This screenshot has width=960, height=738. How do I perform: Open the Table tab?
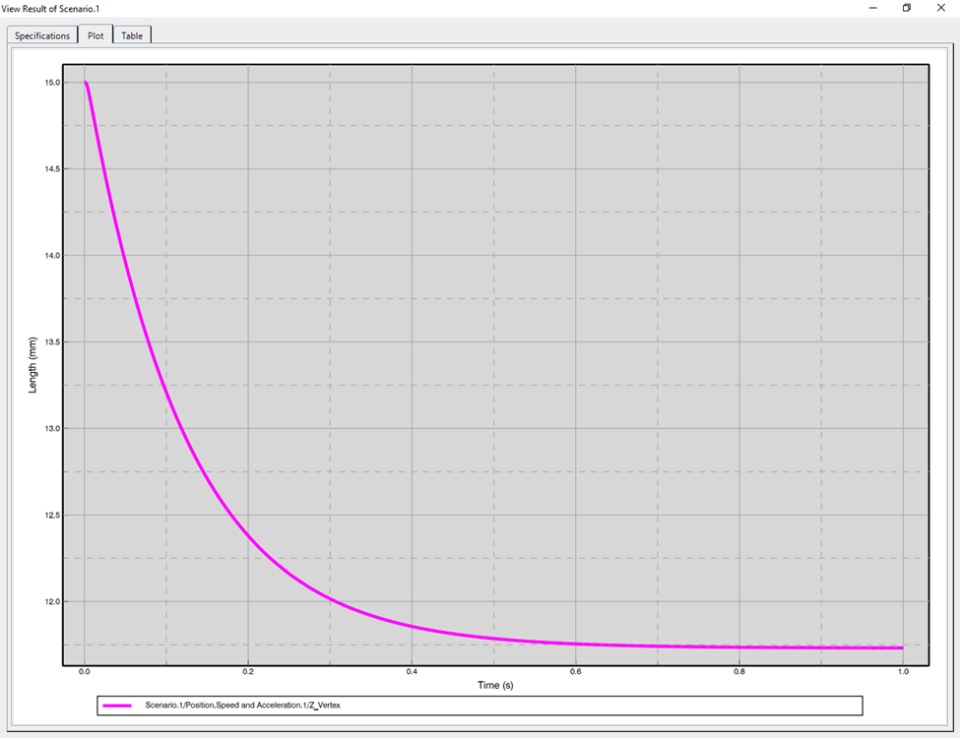pyautogui.click(x=132, y=36)
